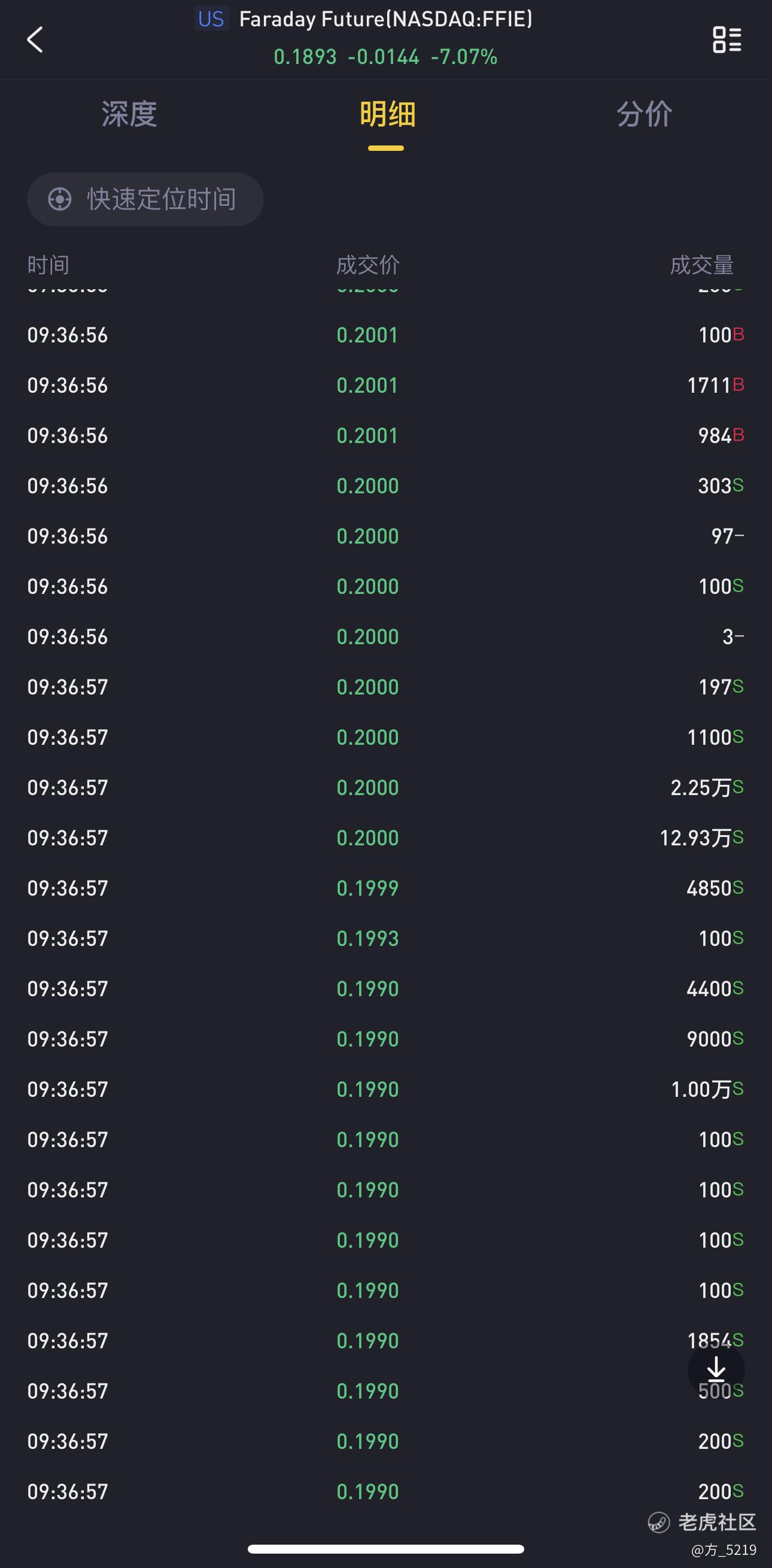Viewport: 772px width, 1568px height.
Task: Open 快速定位时间 time locator
Action: pos(145,199)
